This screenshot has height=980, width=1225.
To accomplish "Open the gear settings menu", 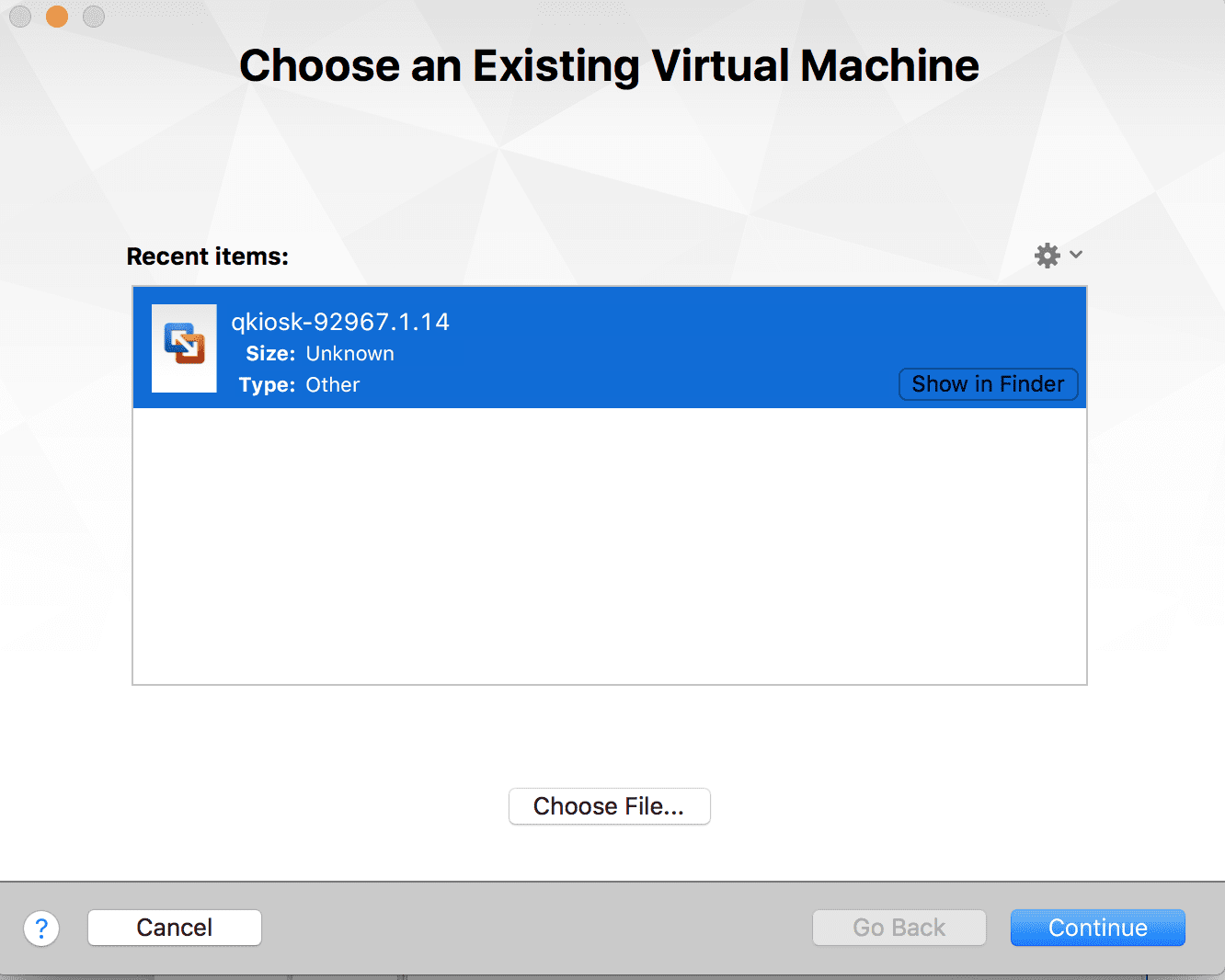I will pyautogui.click(x=1047, y=255).
